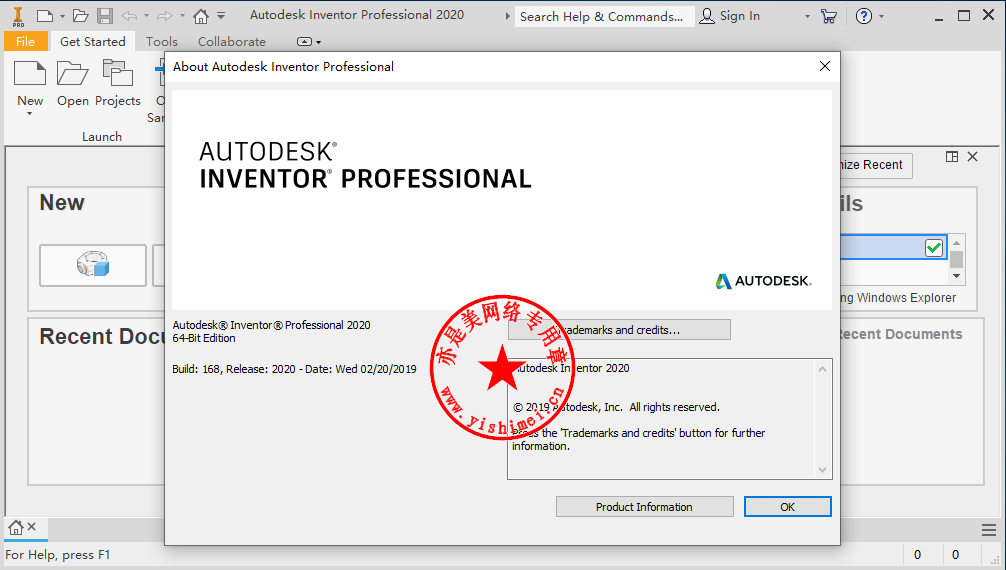Click For Help, press F1 status text

tap(58, 555)
